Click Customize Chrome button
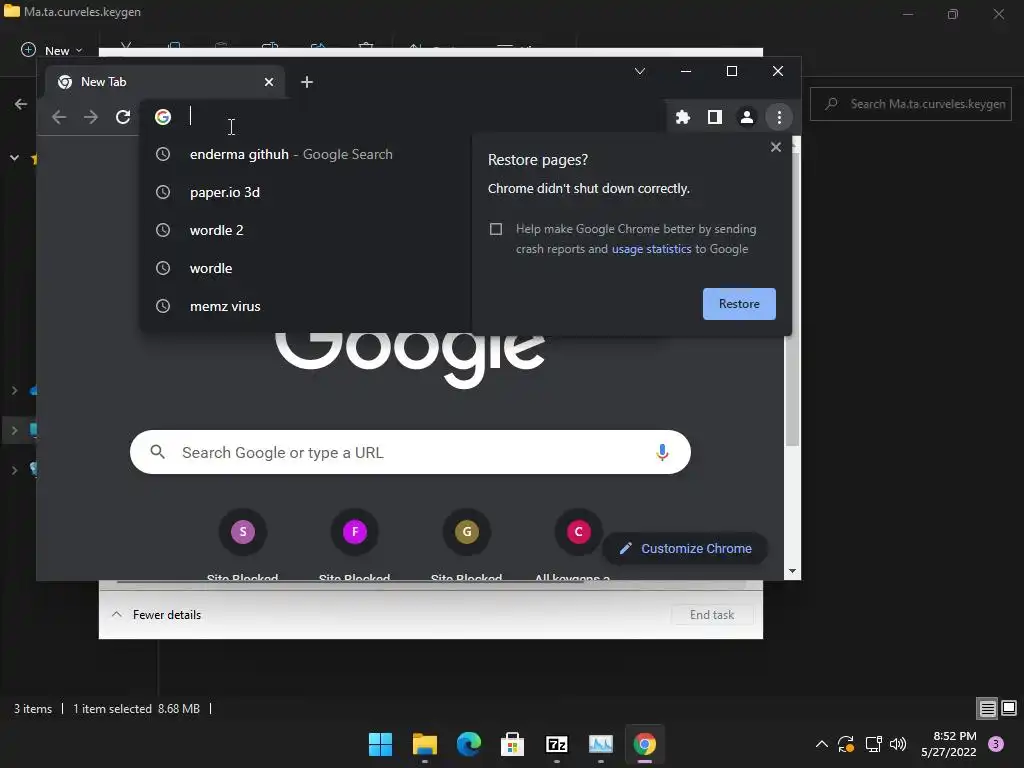 (x=685, y=549)
